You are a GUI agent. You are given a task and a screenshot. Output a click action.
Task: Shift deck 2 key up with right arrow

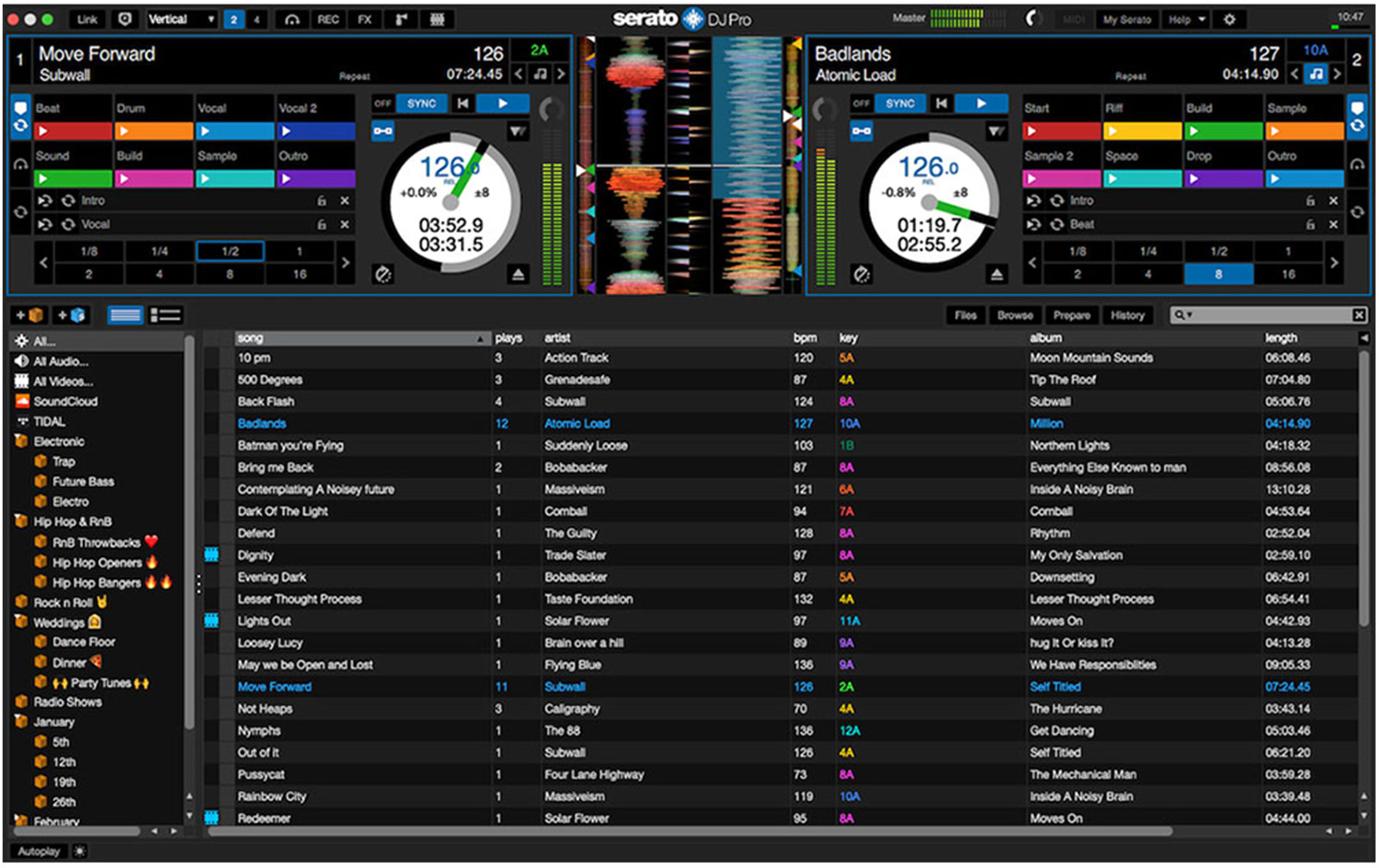coord(1337,74)
